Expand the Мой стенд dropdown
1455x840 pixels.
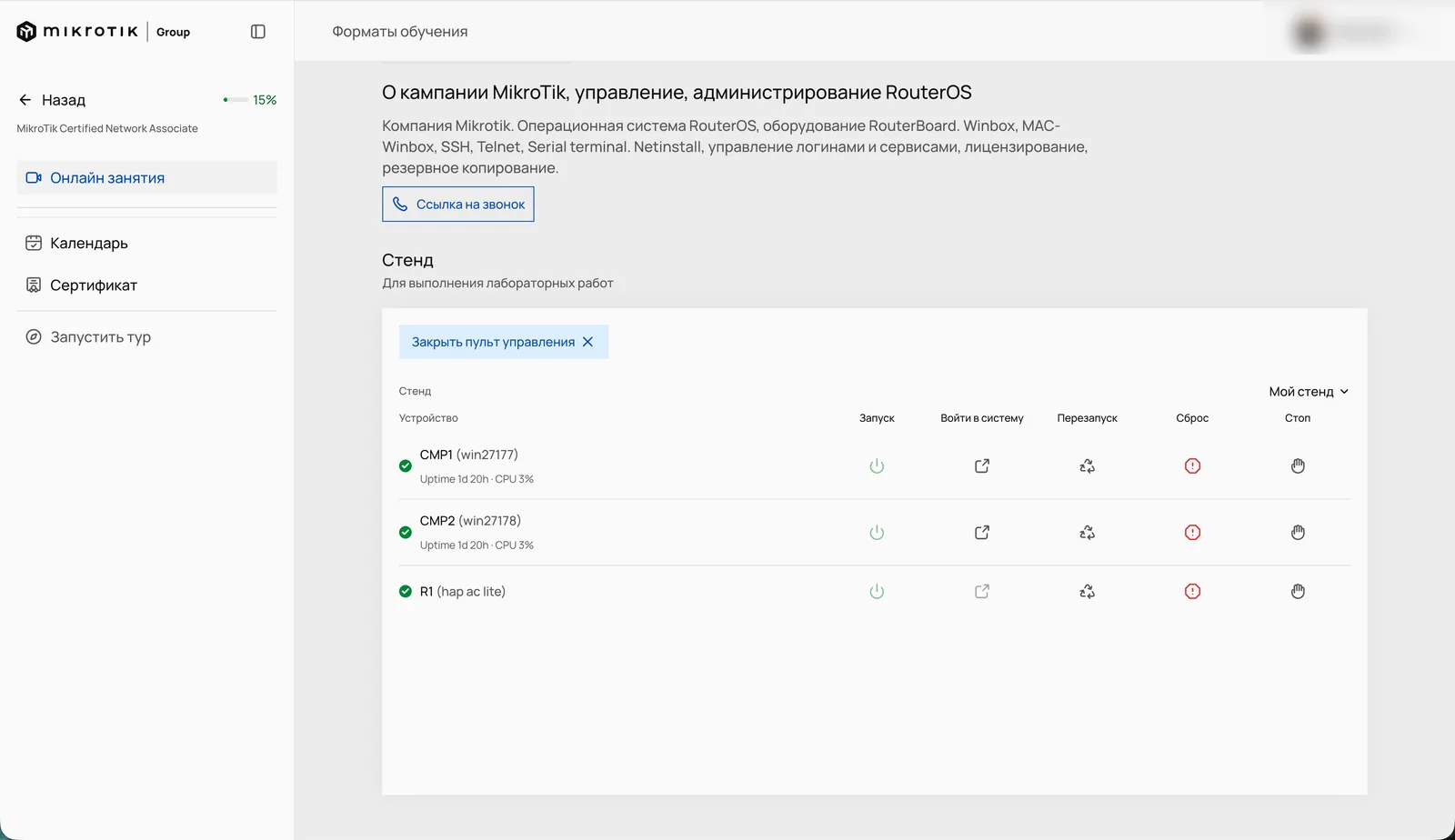click(x=1309, y=392)
